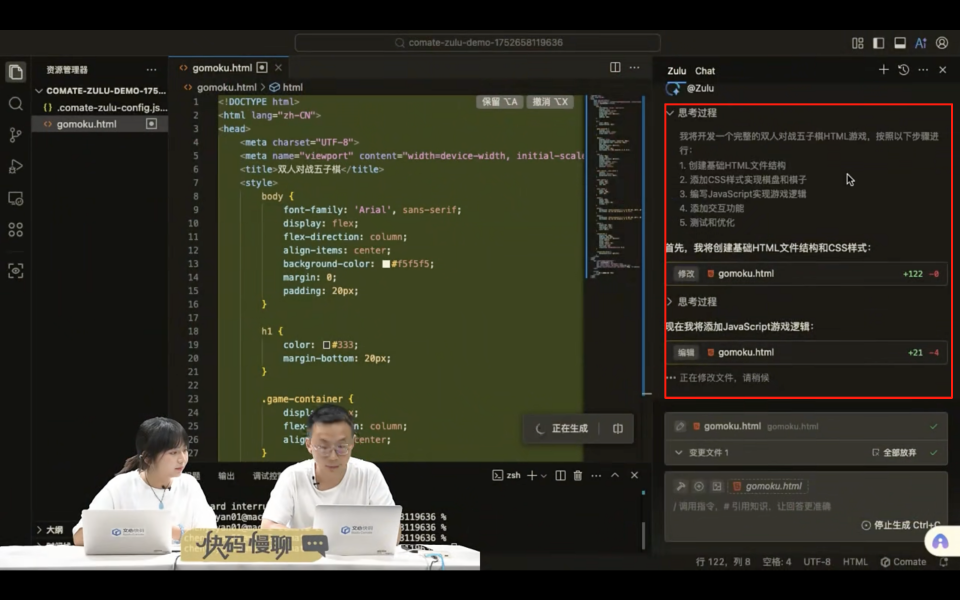Image resolution: width=960 pixels, height=600 pixels.
Task: Click the comate-zulu-demo command center search bar
Action: [478, 43]
